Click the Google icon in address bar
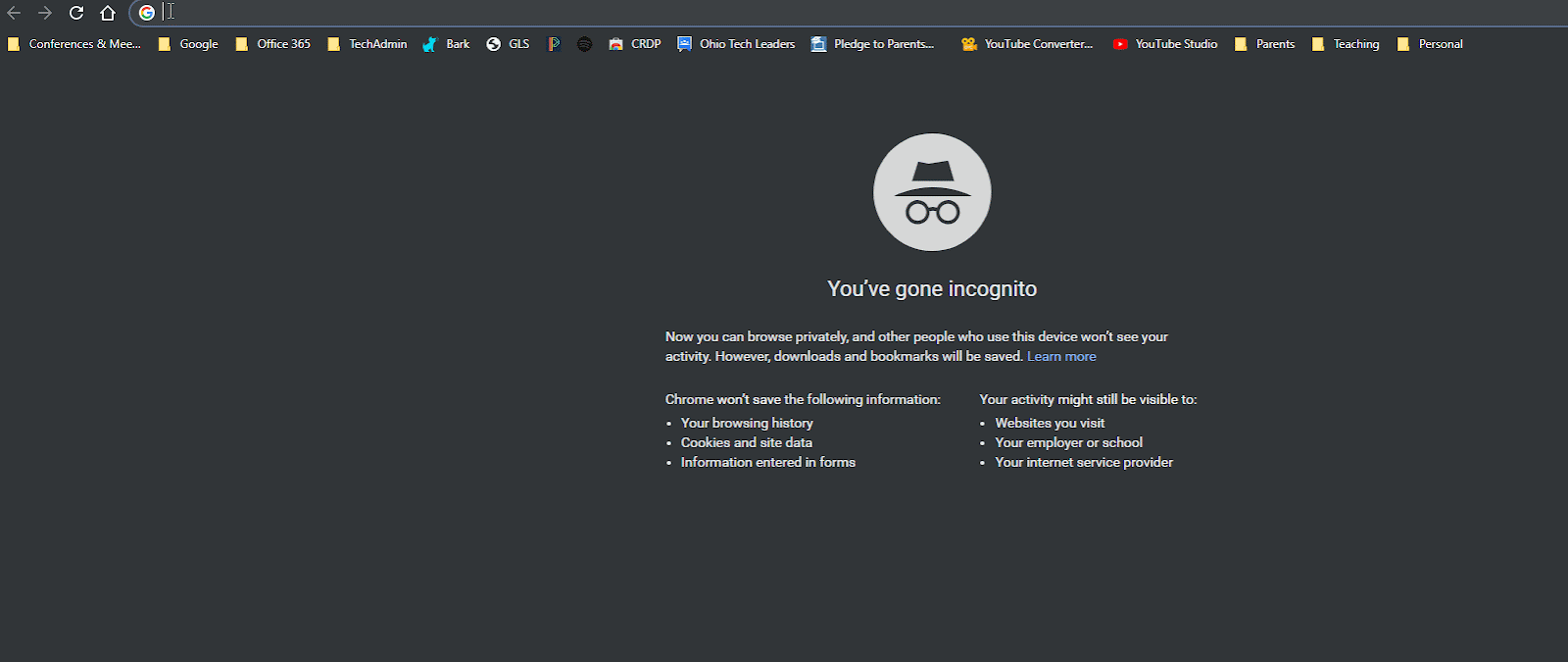This screenshot has width=1568, height=662. tap(147, 13)
